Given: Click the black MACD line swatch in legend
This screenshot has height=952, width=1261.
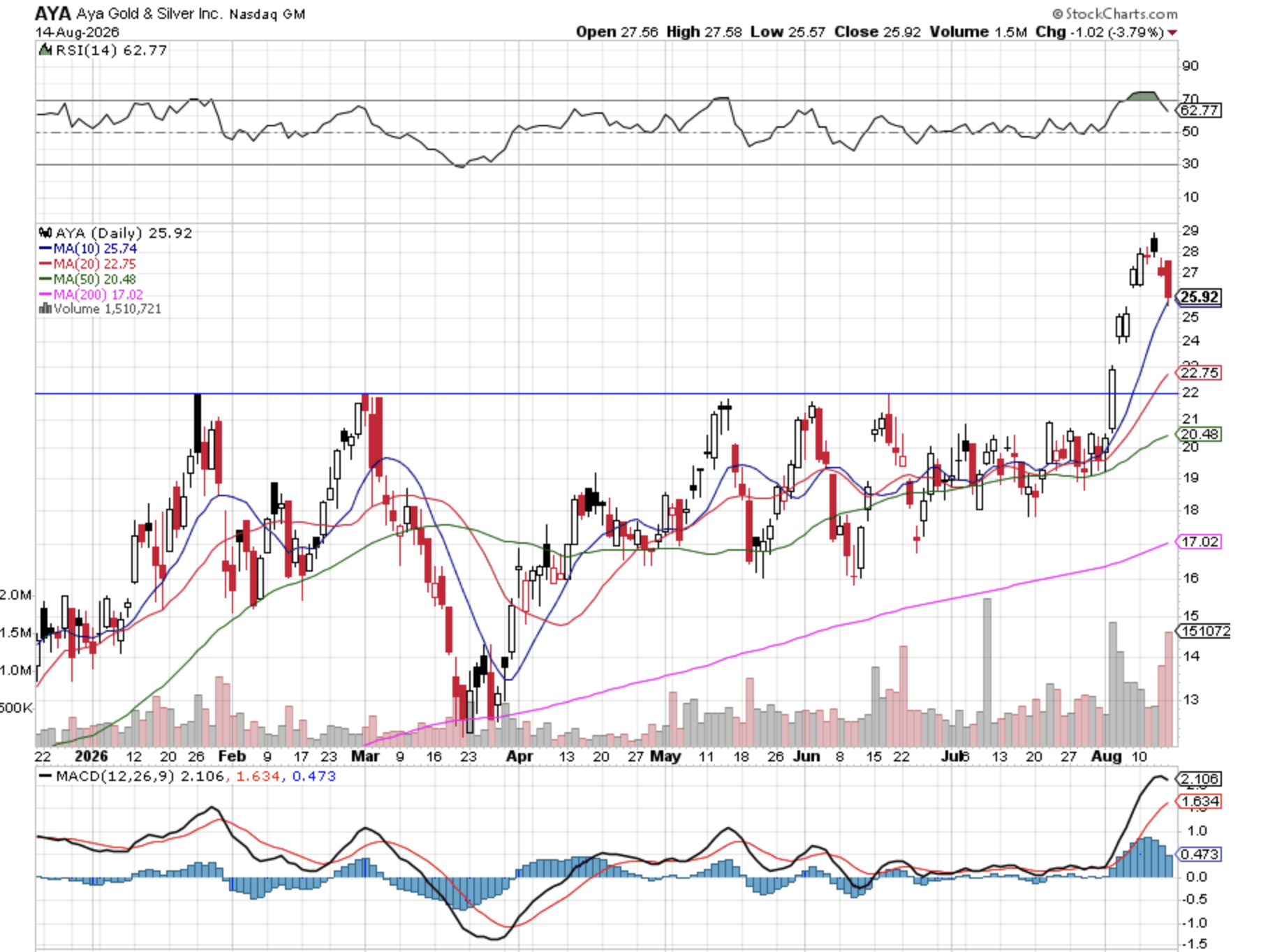Looking at the screenshot, I should pyautogui.click(x=45, y=776).
